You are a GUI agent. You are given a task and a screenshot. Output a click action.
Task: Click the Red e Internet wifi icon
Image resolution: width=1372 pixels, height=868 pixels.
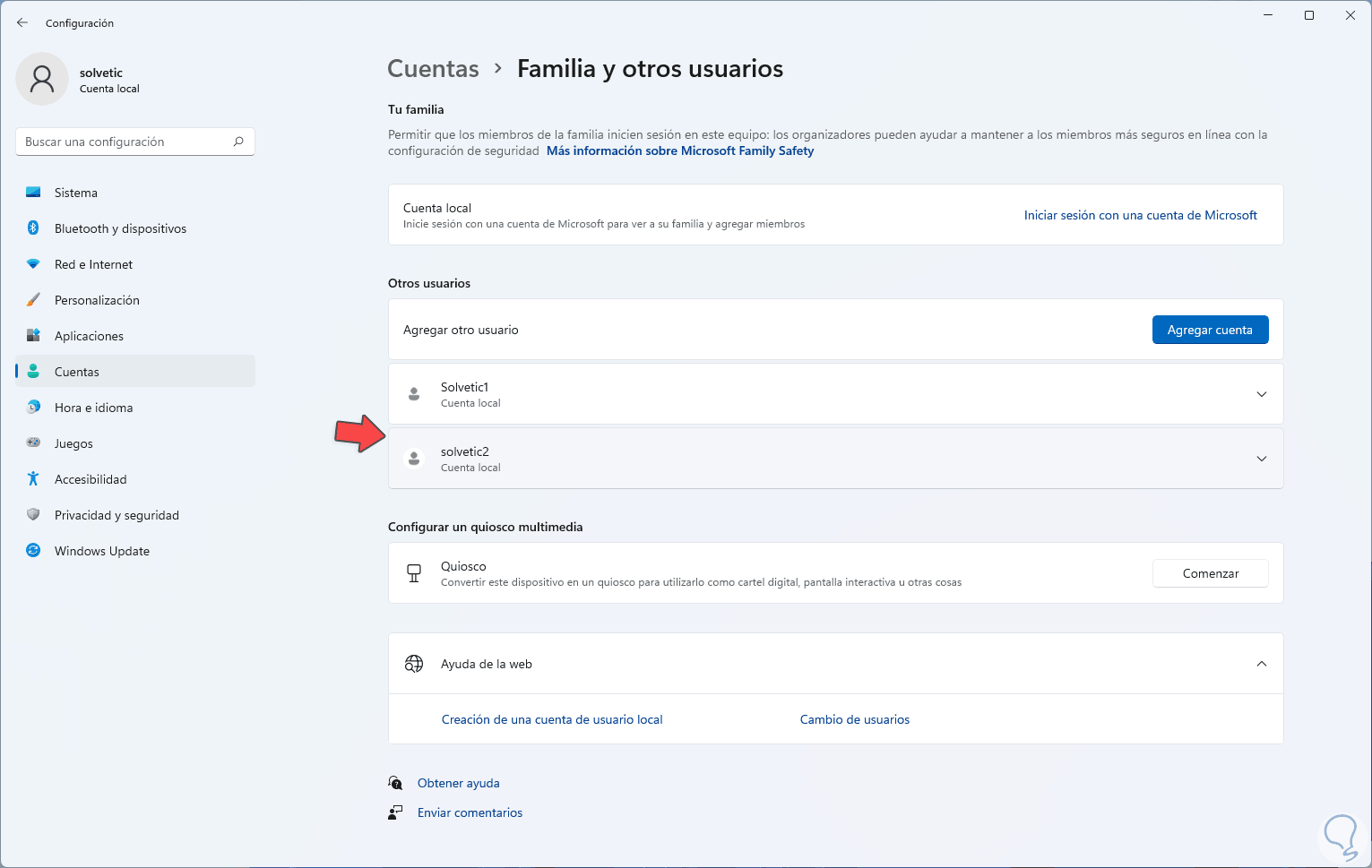coord(33,264)
